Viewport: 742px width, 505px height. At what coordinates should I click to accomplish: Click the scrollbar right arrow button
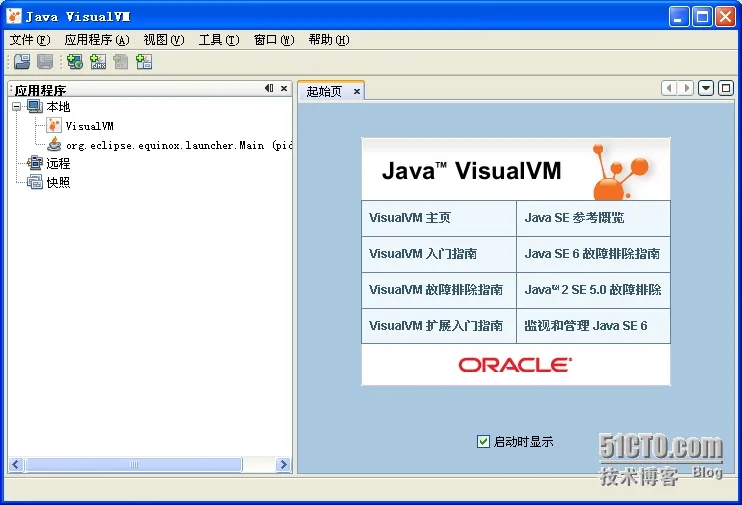(x=283, y=464)
